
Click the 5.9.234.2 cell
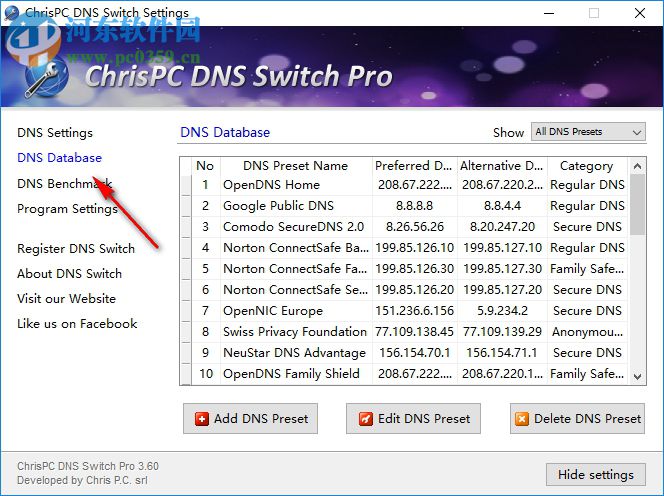coord(502,311)
